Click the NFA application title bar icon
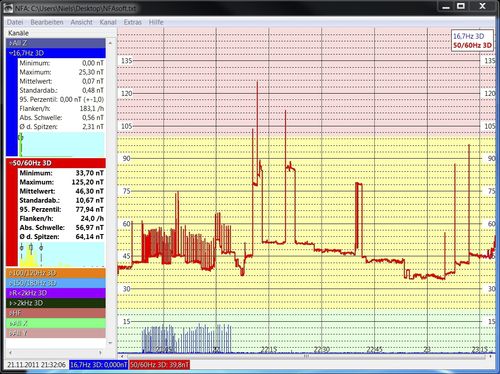This screenshot has width=500, height=374. [8, 8]
